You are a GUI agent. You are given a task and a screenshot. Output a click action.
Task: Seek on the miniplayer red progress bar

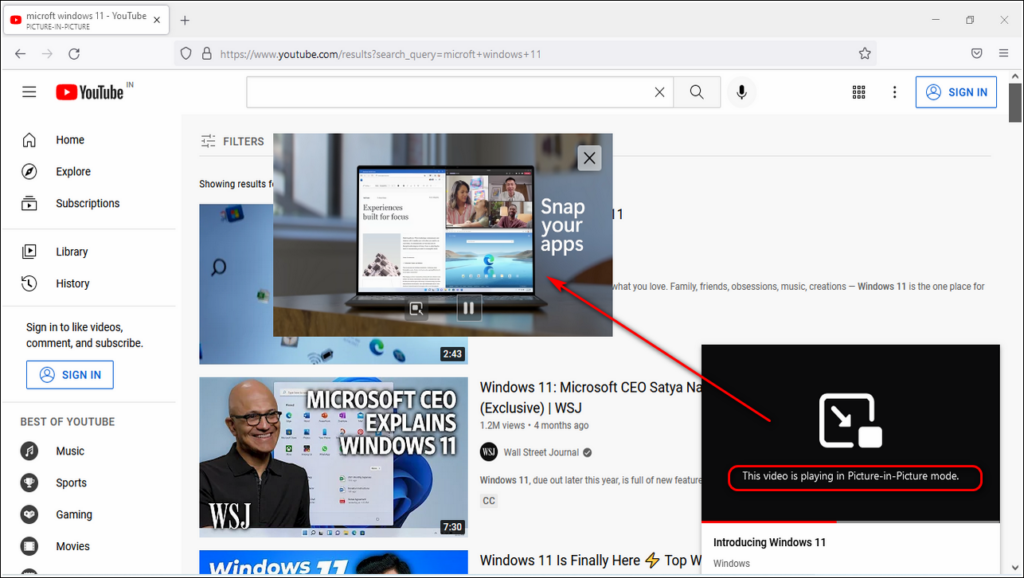pyautogui.click(x=850, y=522)
